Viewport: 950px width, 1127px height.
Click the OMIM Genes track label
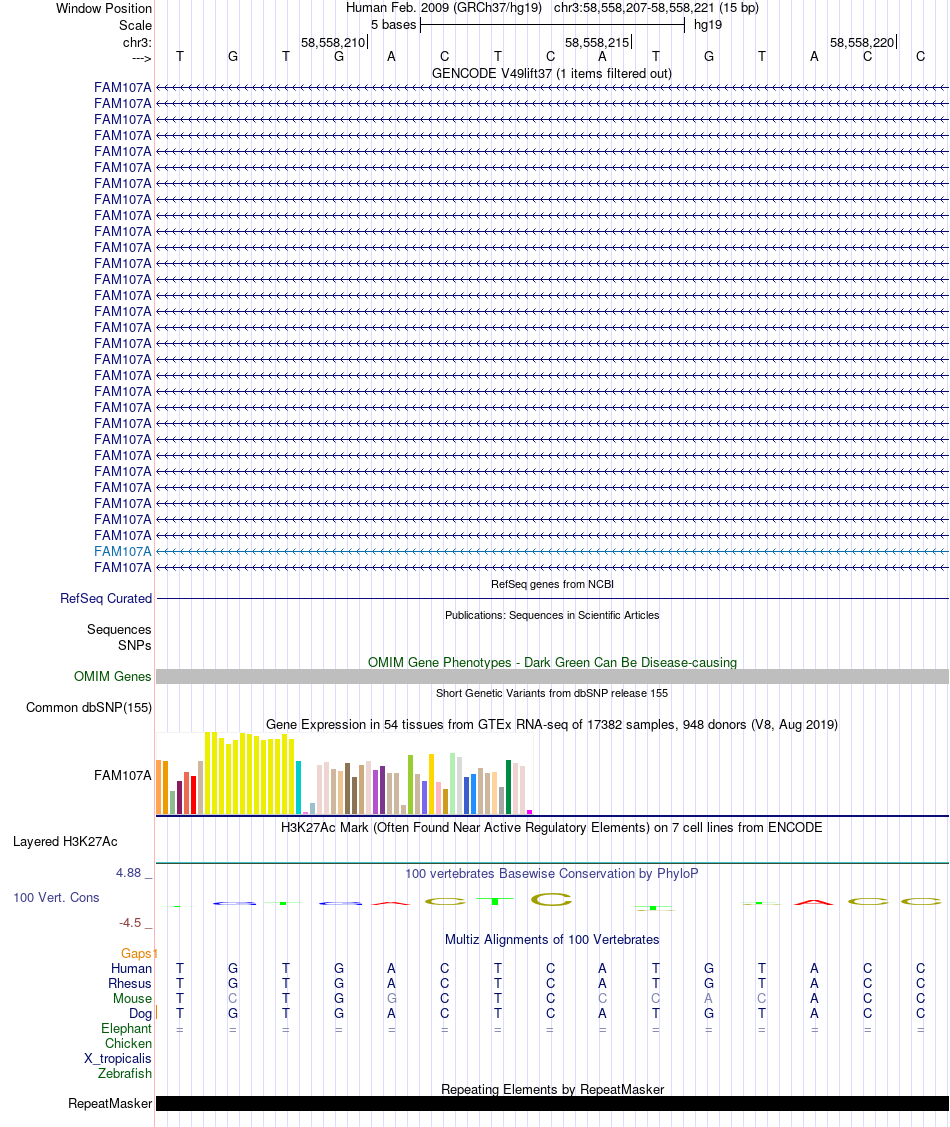coord(112,676)
